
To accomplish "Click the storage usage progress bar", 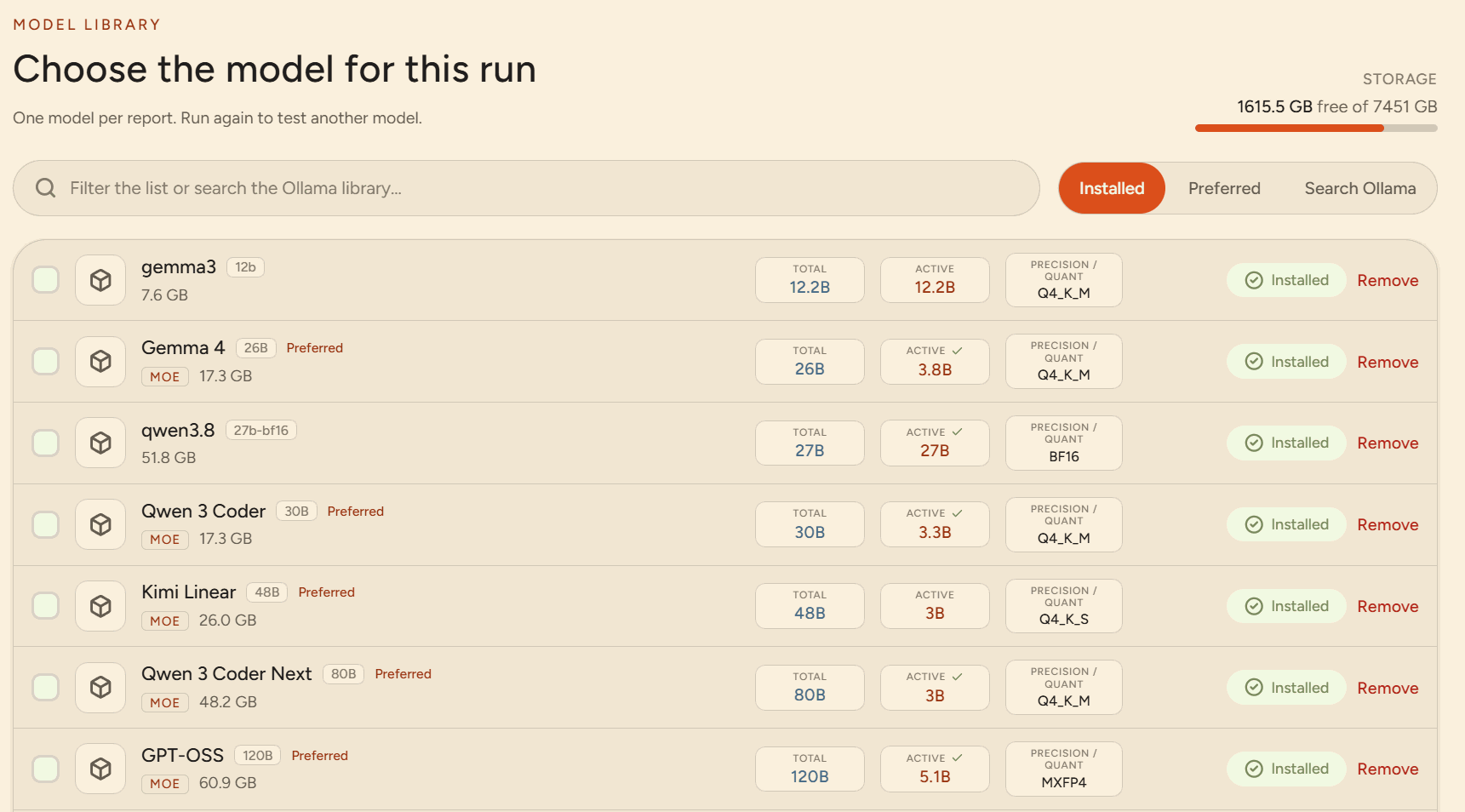I will click(1316, 129).
